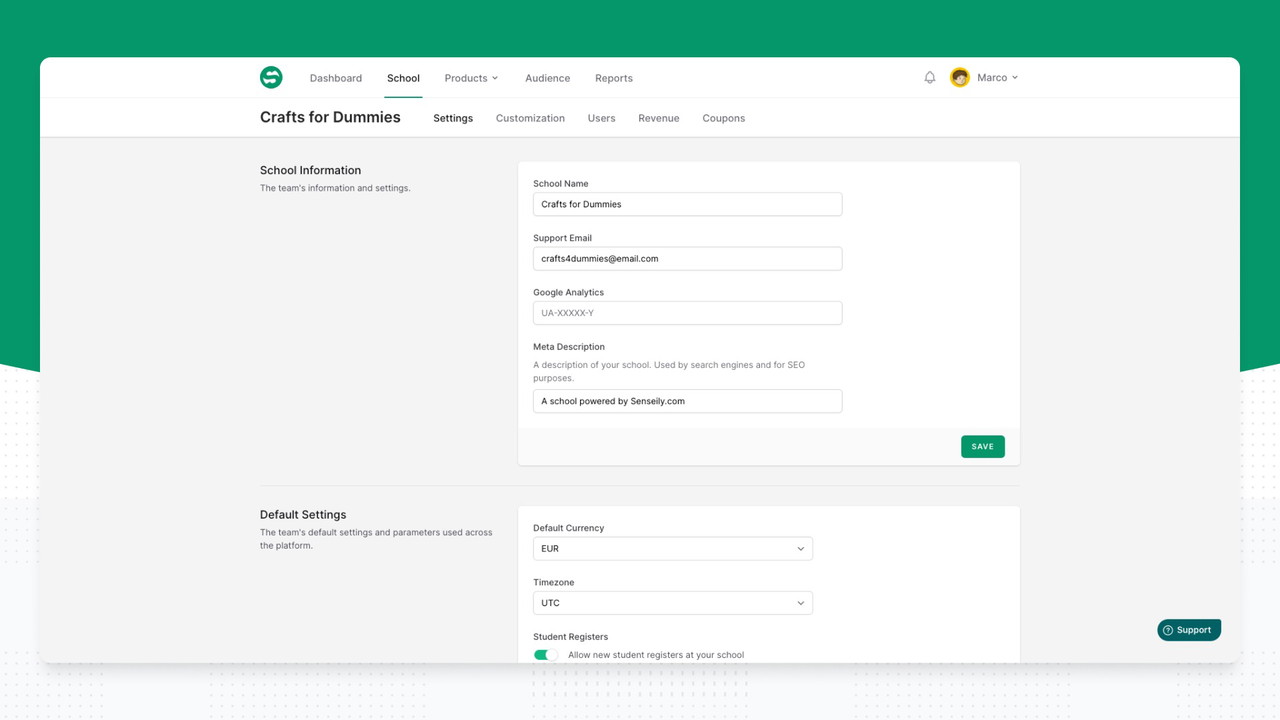The width and height of the screenshot is (1280, 720).
Task: Focus the Google Analytics input field
Action: tap(687, 313)
